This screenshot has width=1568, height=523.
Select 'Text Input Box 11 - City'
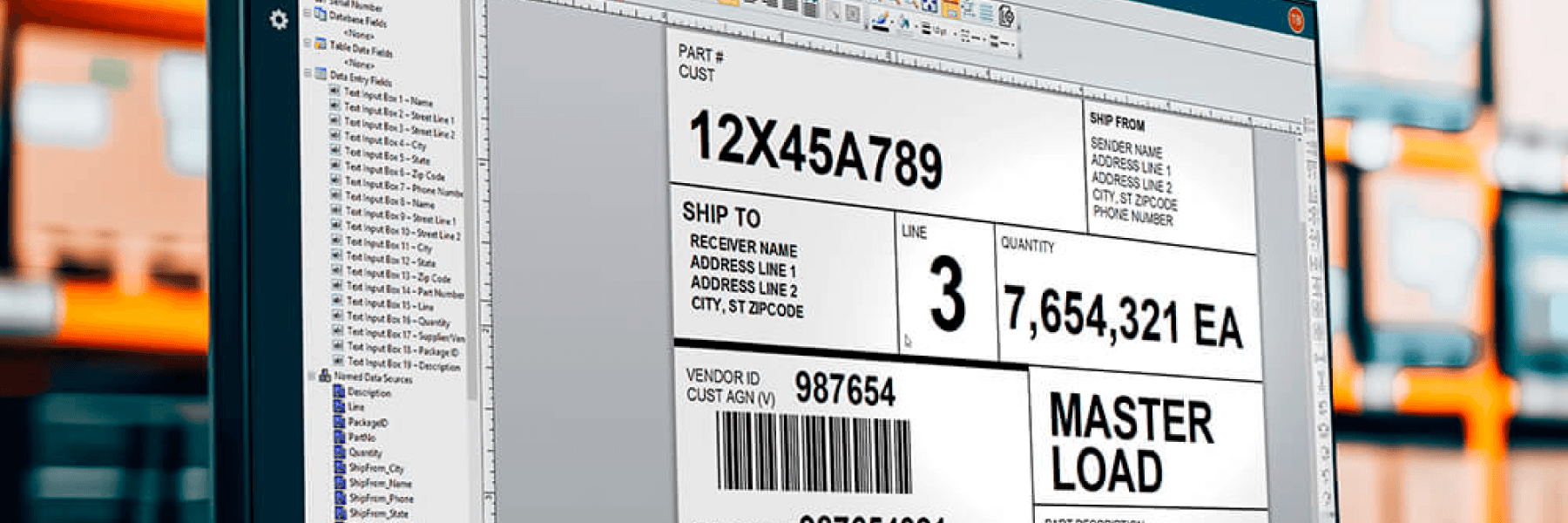point(389,244)
